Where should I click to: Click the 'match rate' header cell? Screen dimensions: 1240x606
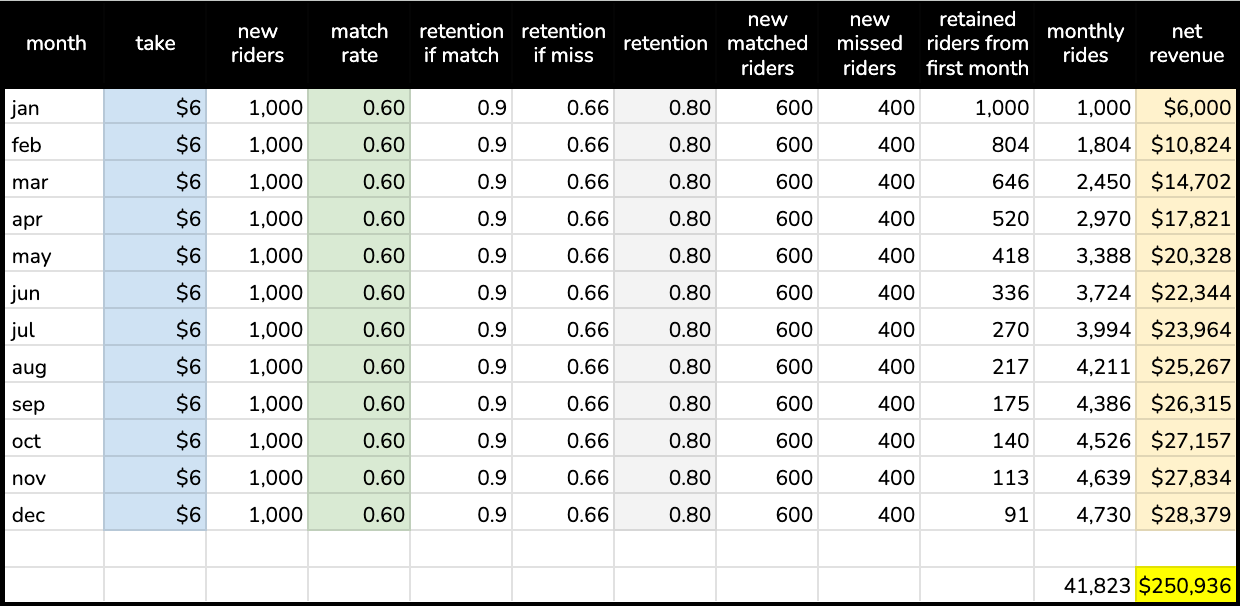359,44
